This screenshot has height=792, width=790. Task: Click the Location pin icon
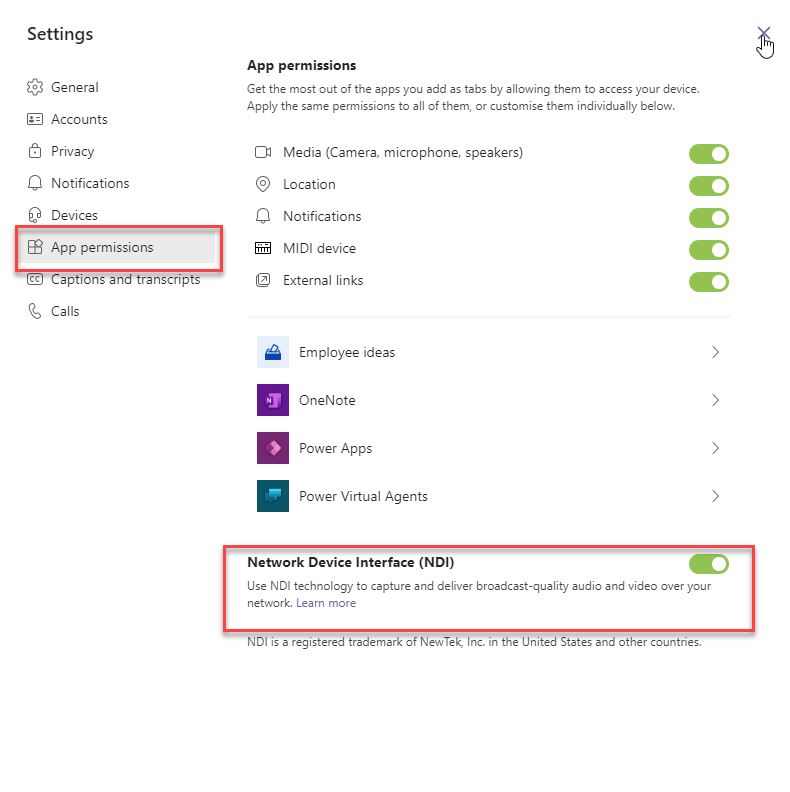[x=263, y=184]
